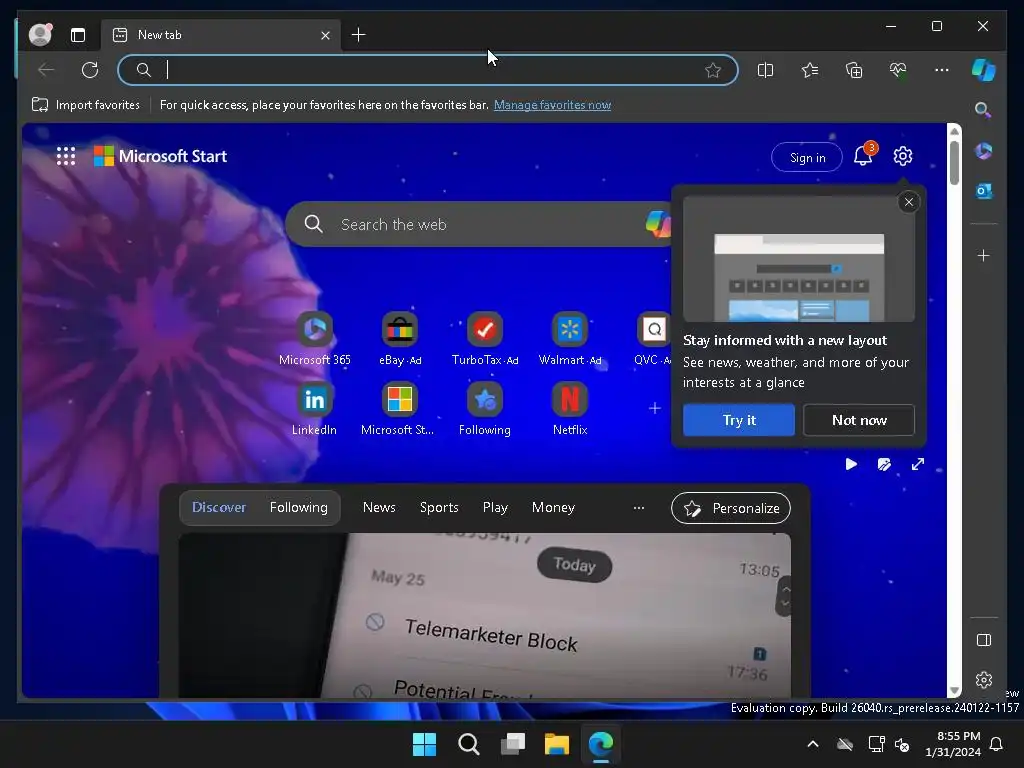Open the Microsoft Start app launcher grid
1024x768 pixels.
[66, 156]
